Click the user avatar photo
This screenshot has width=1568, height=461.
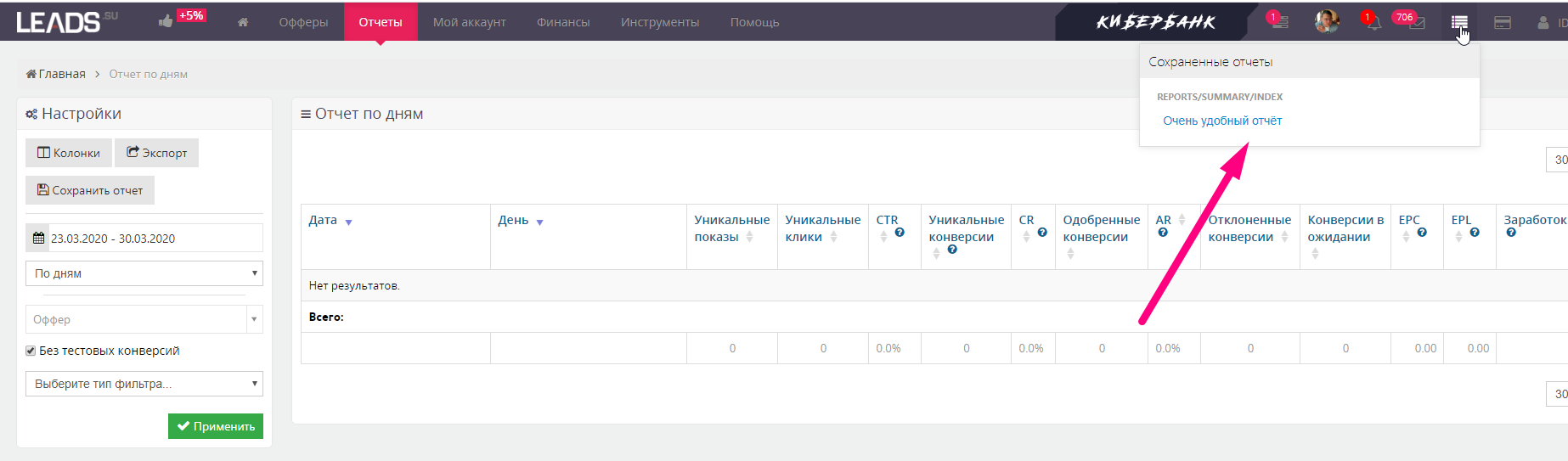pyautogui.click(x=1326, y=21)
